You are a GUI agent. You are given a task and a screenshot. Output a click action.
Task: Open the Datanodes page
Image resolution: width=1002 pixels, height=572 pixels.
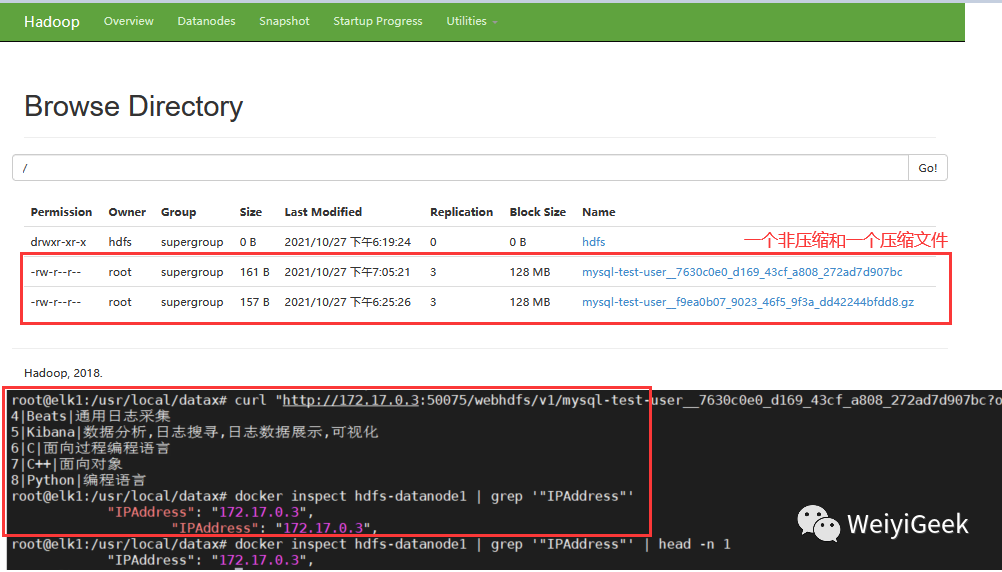click(x=206, y=21)
